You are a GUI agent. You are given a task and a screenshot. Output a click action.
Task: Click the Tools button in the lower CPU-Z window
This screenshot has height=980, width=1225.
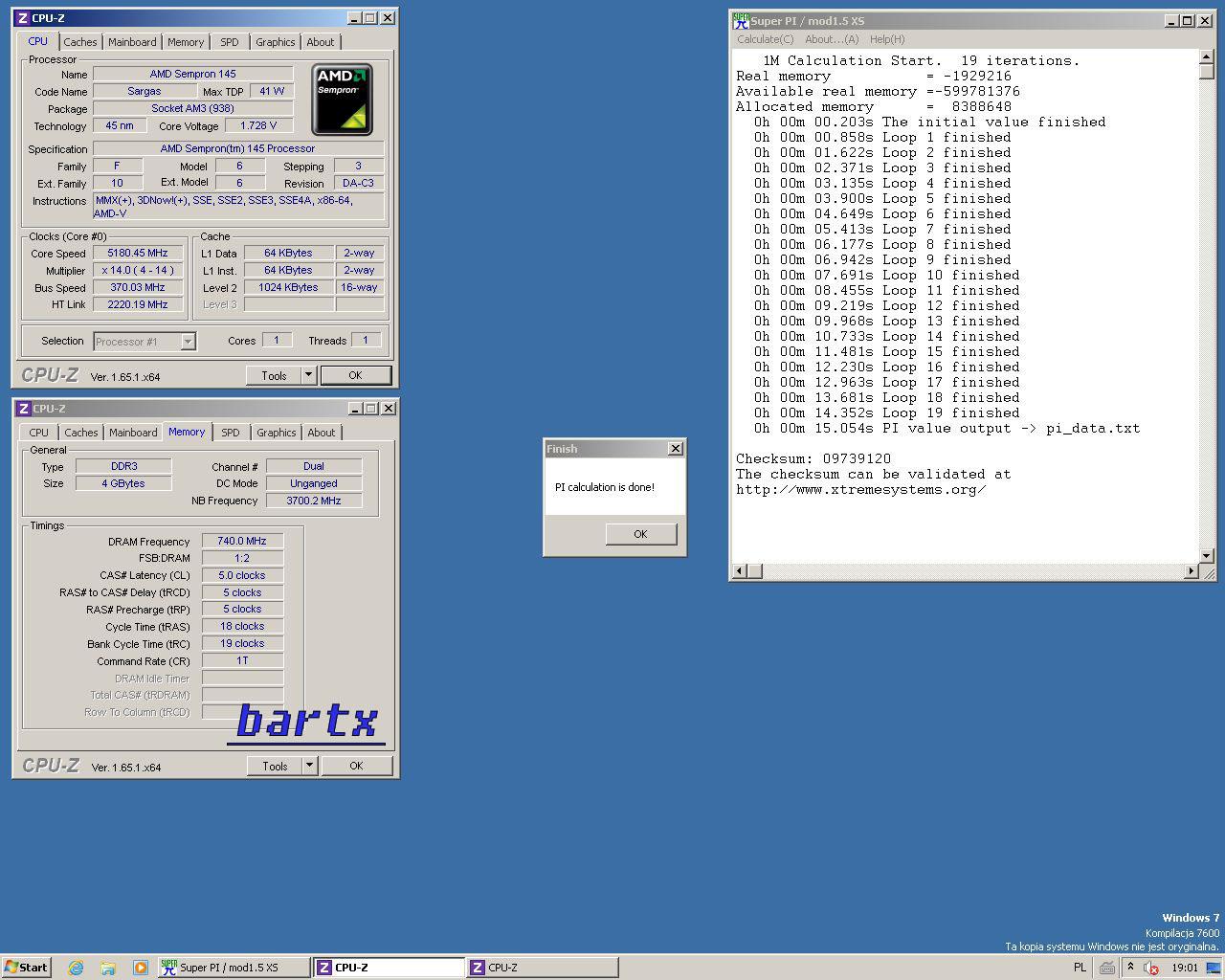[x=275, y=766]
